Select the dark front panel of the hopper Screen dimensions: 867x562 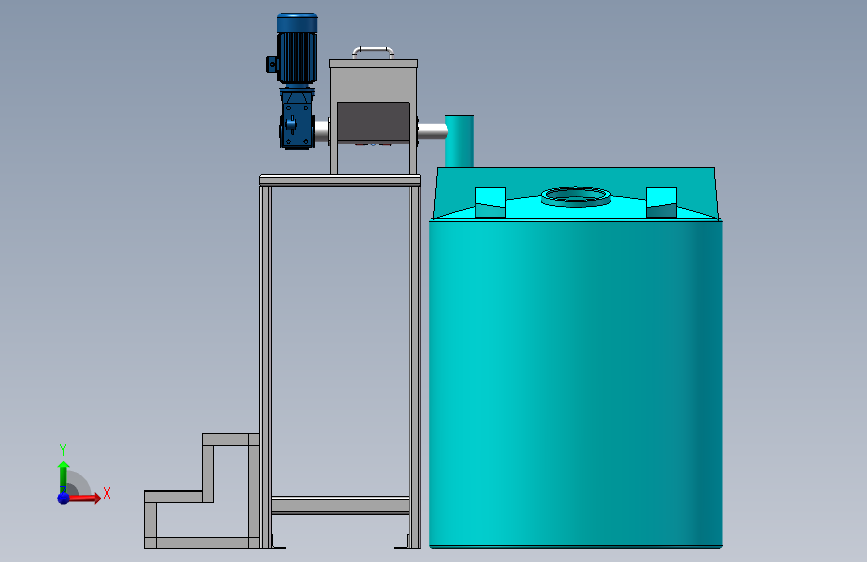[x=373, y=122]
